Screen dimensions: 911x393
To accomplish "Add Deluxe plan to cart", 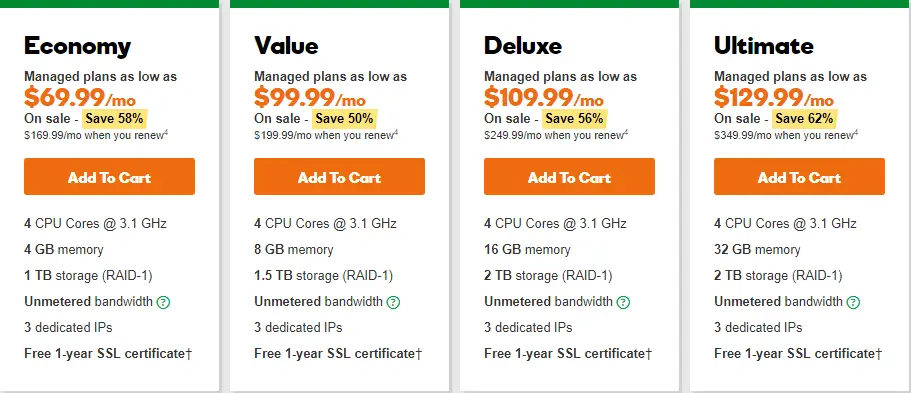I will [569, 177].
